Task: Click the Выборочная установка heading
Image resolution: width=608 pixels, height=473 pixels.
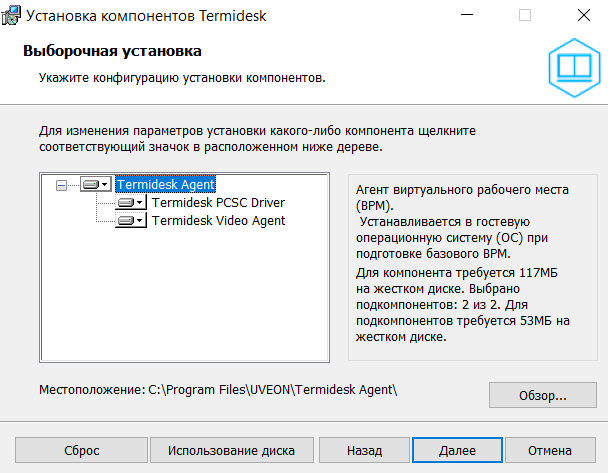Action: click(112, 51)
